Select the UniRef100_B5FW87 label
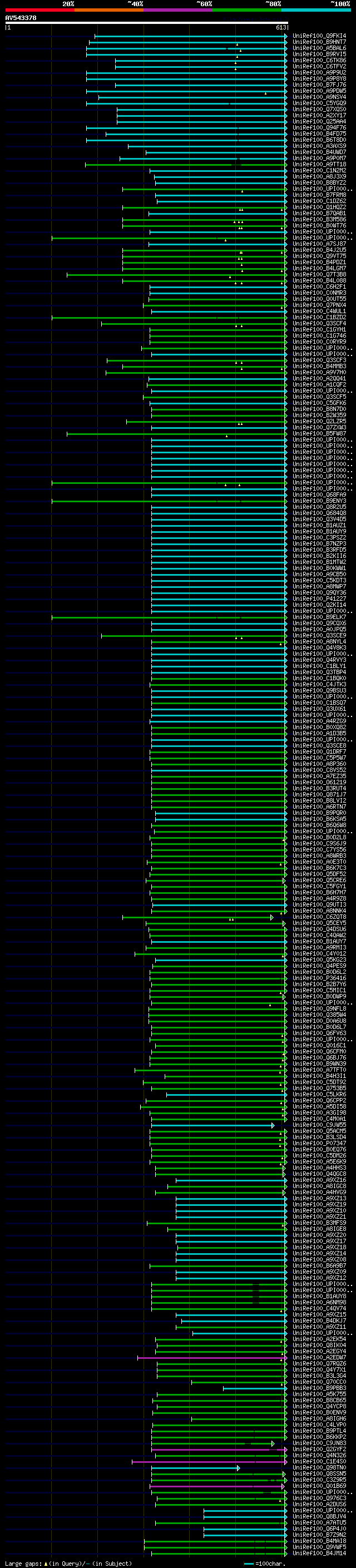 pyautogui.click(x=319, y=434)
